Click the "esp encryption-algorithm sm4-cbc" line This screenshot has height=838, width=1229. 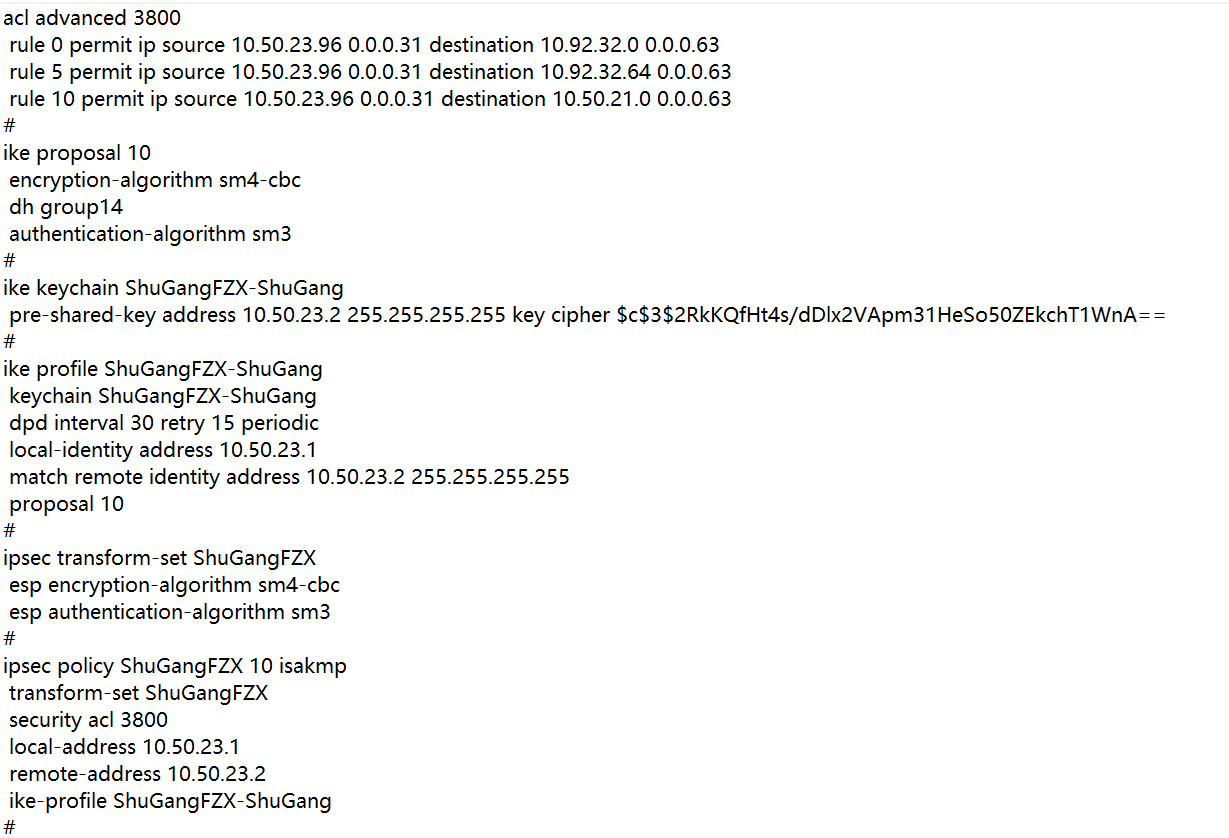[x=175, y=585]
